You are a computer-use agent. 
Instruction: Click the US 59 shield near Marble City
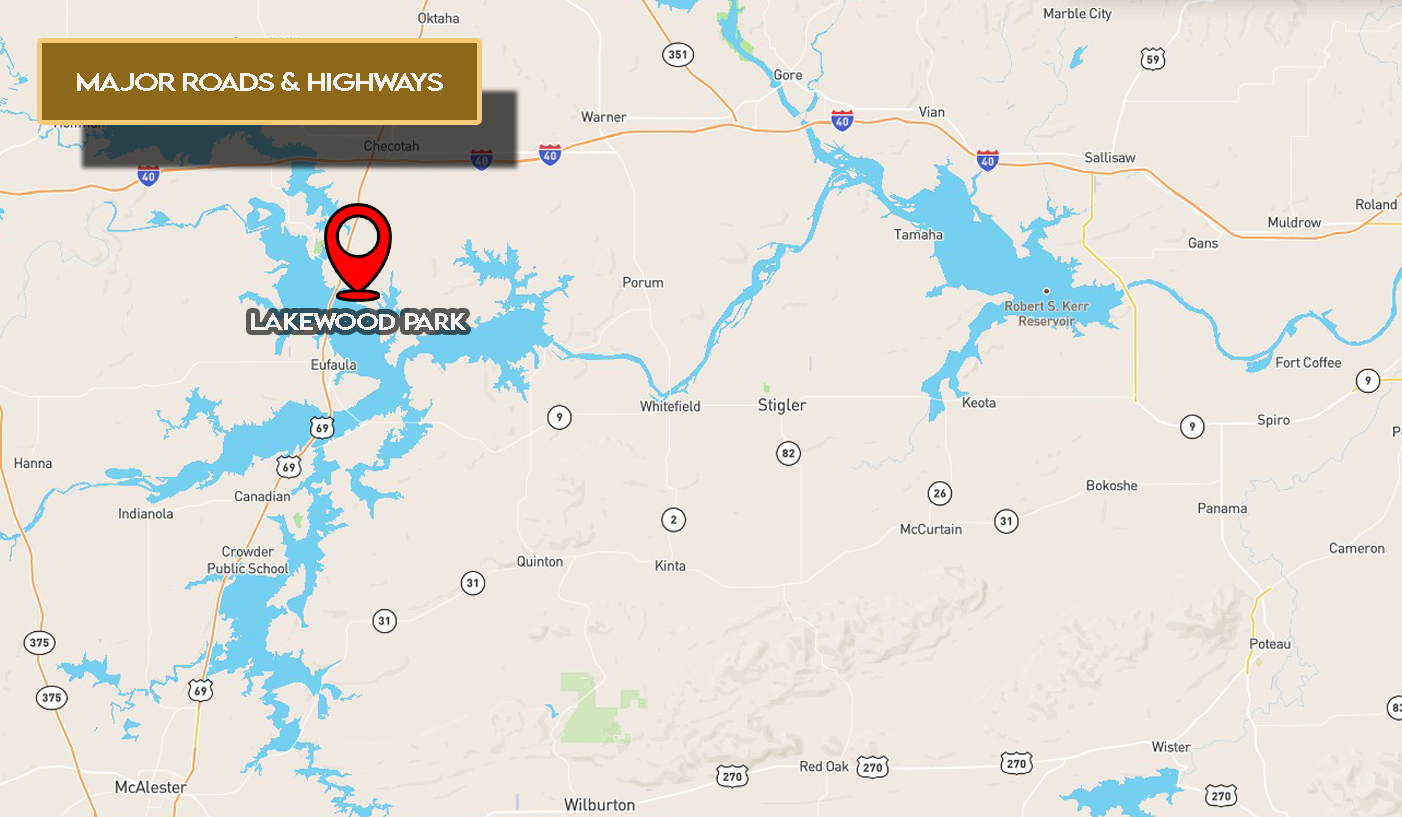point(1152,59)
